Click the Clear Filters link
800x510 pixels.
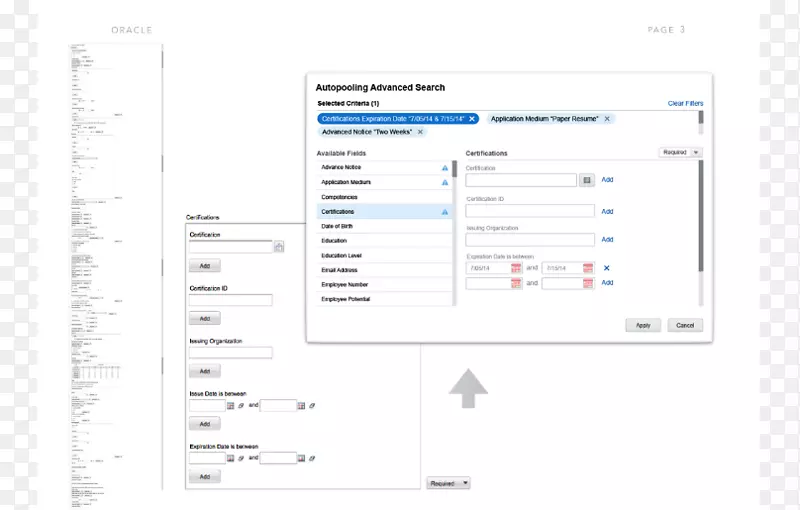685,103
